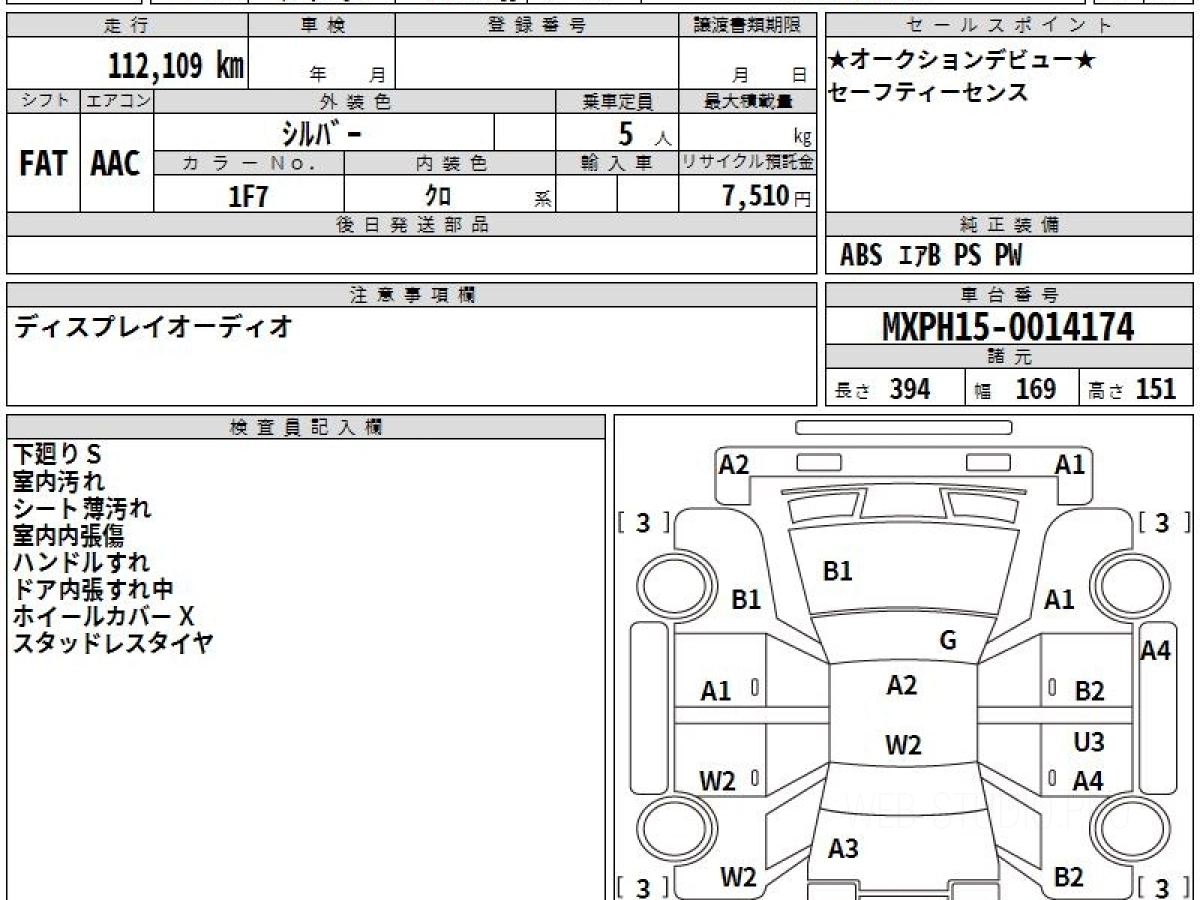This screenshot has width=1200, height=900.
Task: Click the セールスポイント header
Action: 1010,25
